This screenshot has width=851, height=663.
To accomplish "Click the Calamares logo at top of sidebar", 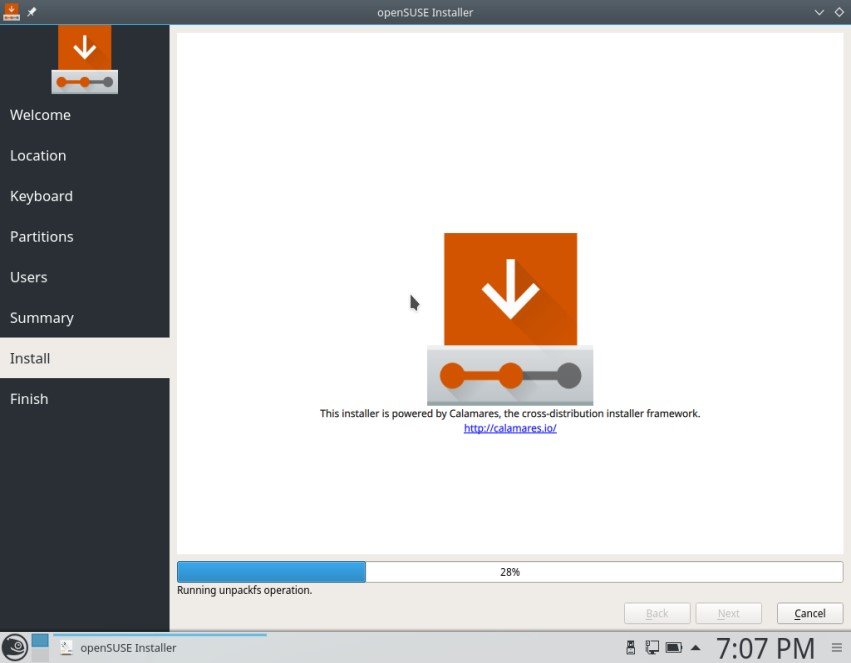I will tap(85, 59).
